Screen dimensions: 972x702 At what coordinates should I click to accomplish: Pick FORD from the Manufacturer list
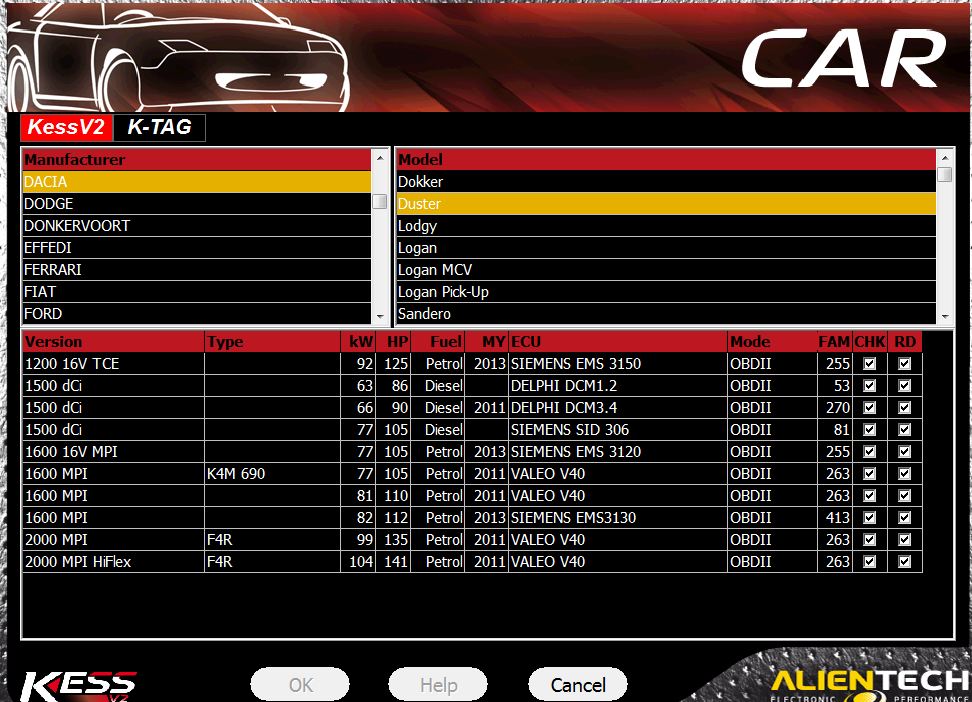(197, 314)
